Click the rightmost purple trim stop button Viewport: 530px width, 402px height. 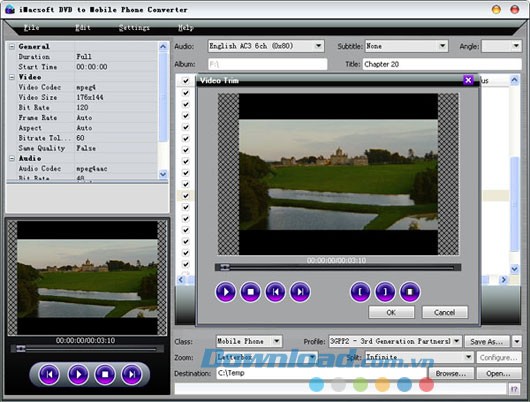point(410,291)
